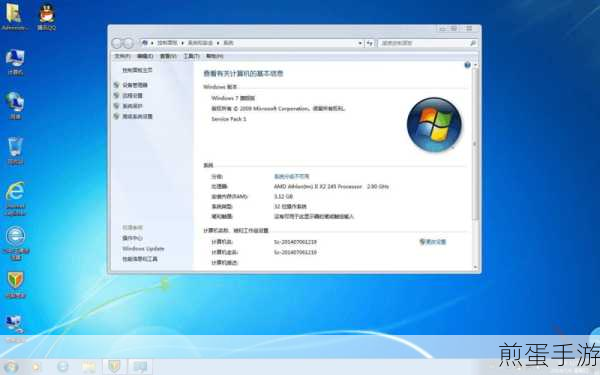Open the shield security app desktop icon
The height and width of the screenshot is (375, 600).
pos(15,284)
